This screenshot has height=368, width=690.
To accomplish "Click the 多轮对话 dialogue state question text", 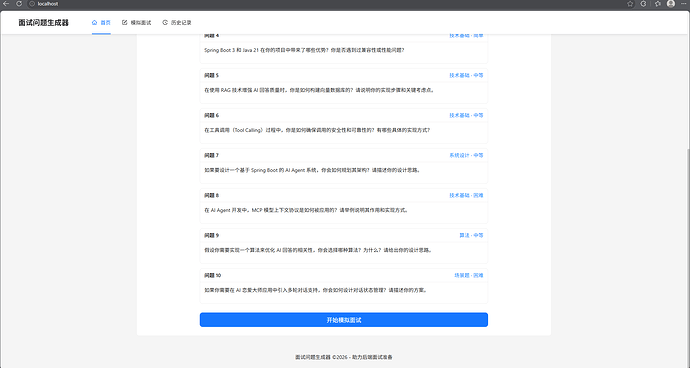I will click(x=316, y=291).
